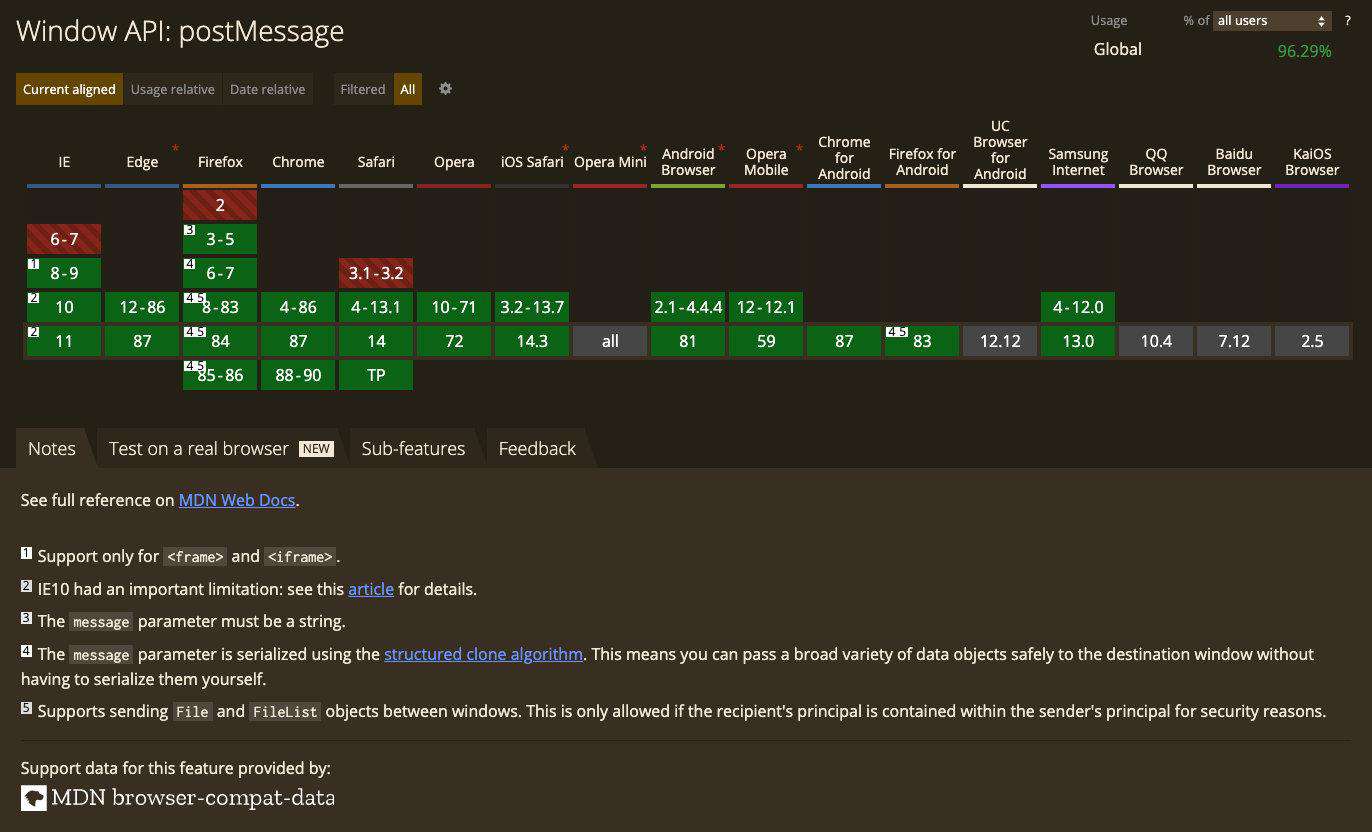Screen dimensions: 1372x832
Task: Click the Baidu Browser column header
Action: (1234, 162)
